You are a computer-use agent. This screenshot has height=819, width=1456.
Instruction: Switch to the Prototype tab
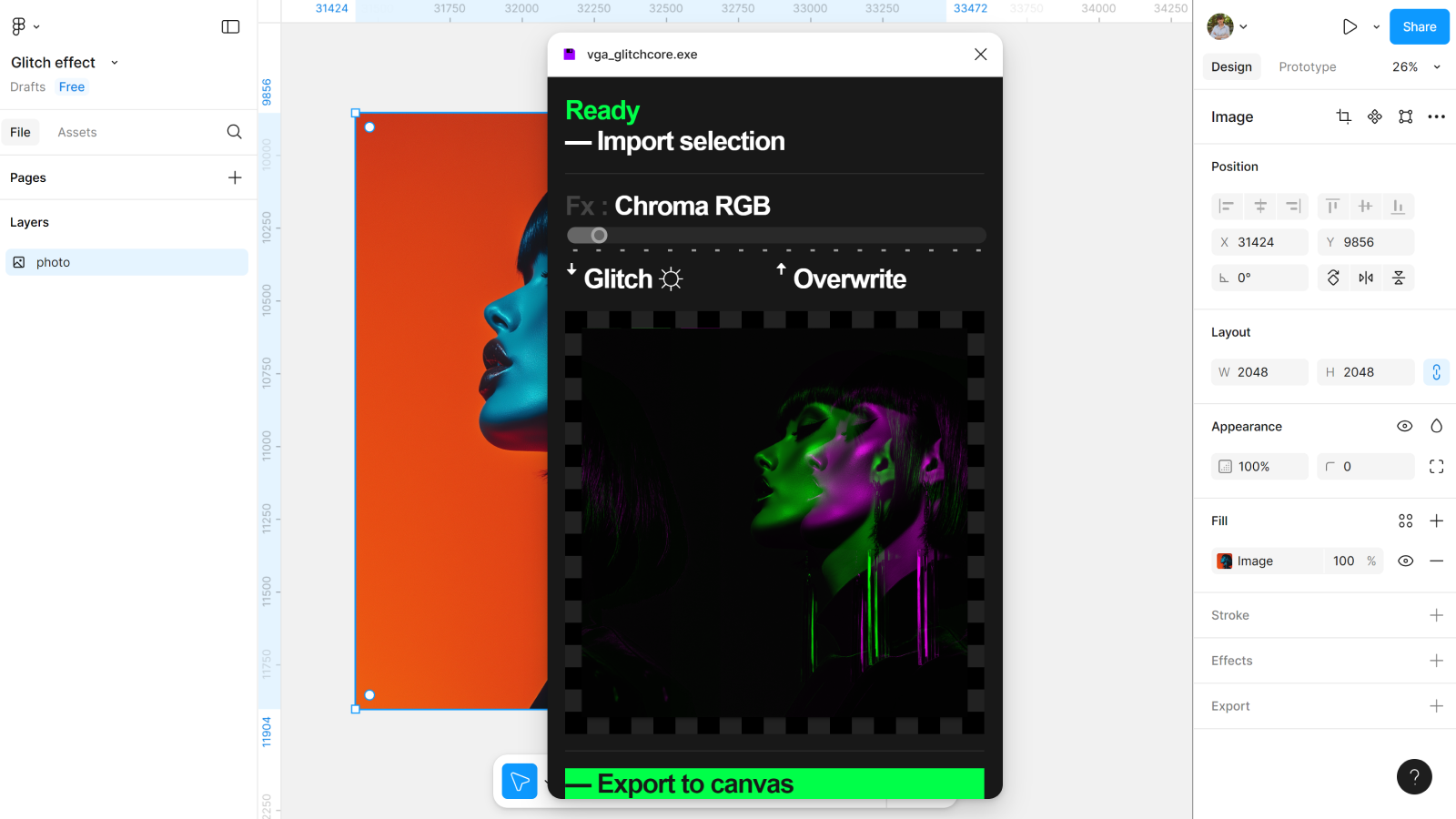pyautogui.click(x=1307, y=66)
